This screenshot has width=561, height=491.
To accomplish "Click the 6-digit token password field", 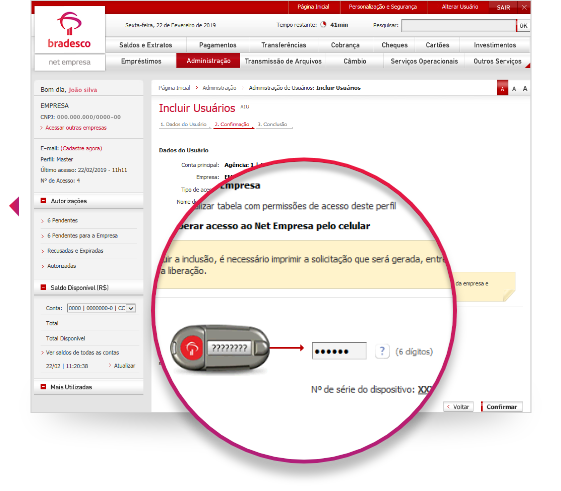I will tap(339, 351).
